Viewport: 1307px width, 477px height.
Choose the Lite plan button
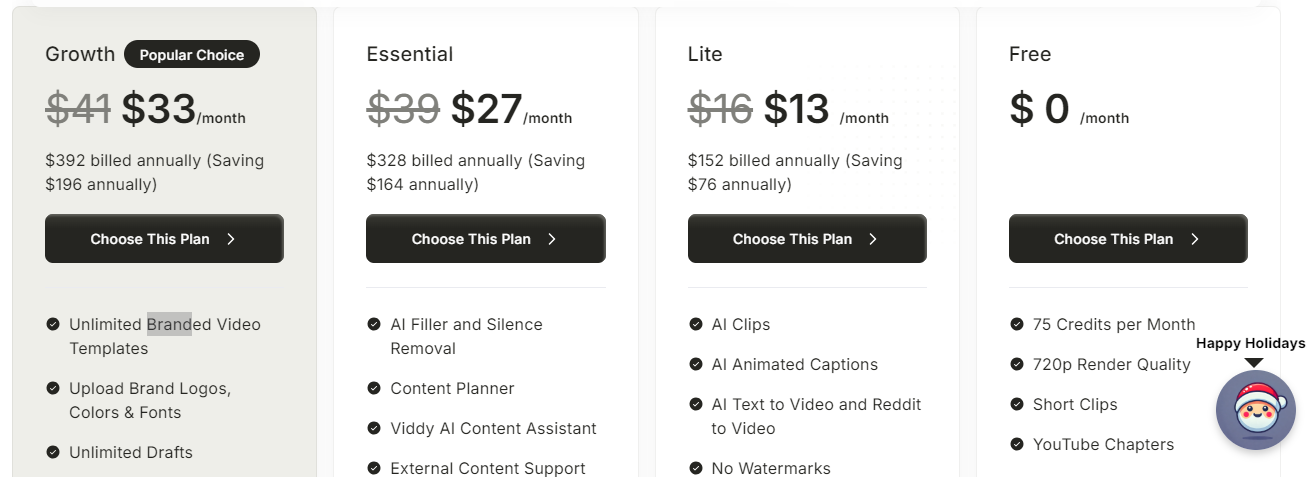[x=807, y=239]
